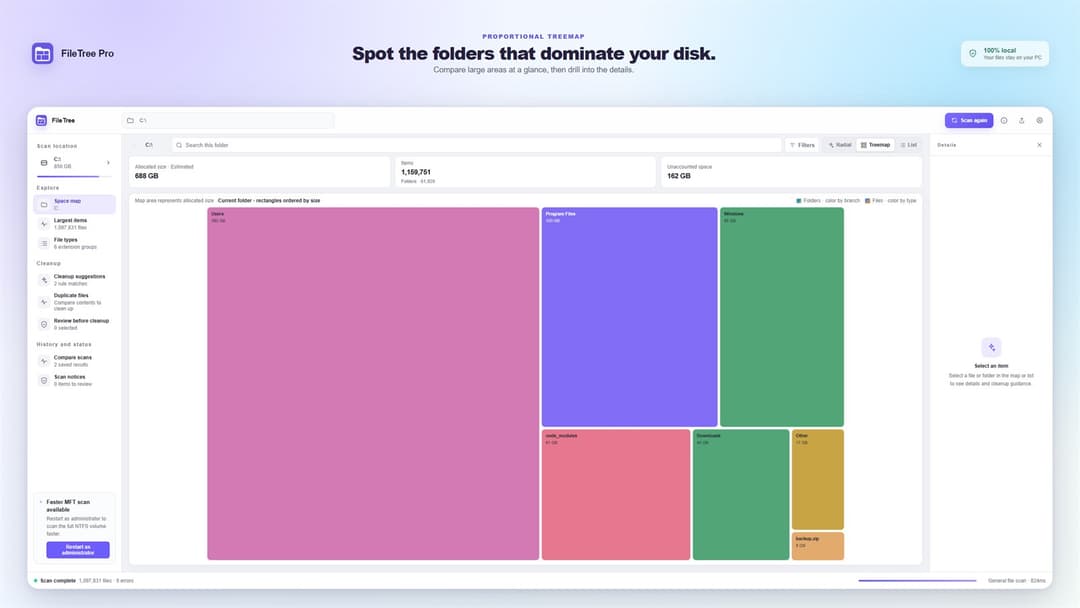
Task: Open Cleanup suggestions in sidebar
Action: click(74, 280)
